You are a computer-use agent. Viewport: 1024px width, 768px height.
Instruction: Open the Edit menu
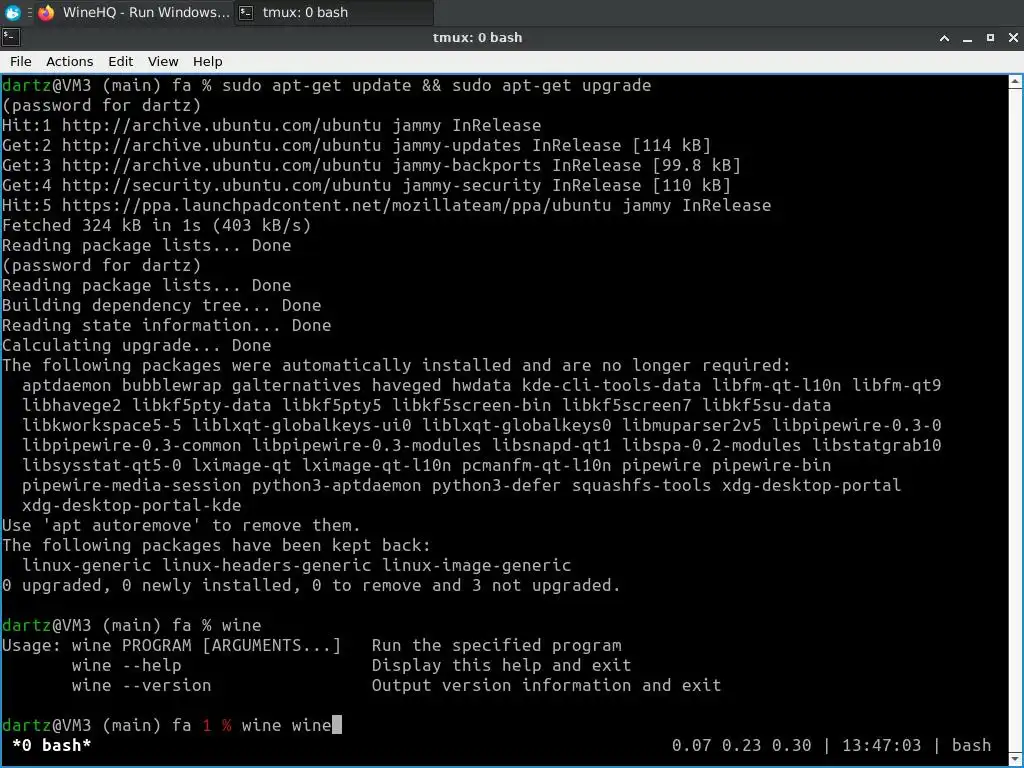click(x=120, y=61)
